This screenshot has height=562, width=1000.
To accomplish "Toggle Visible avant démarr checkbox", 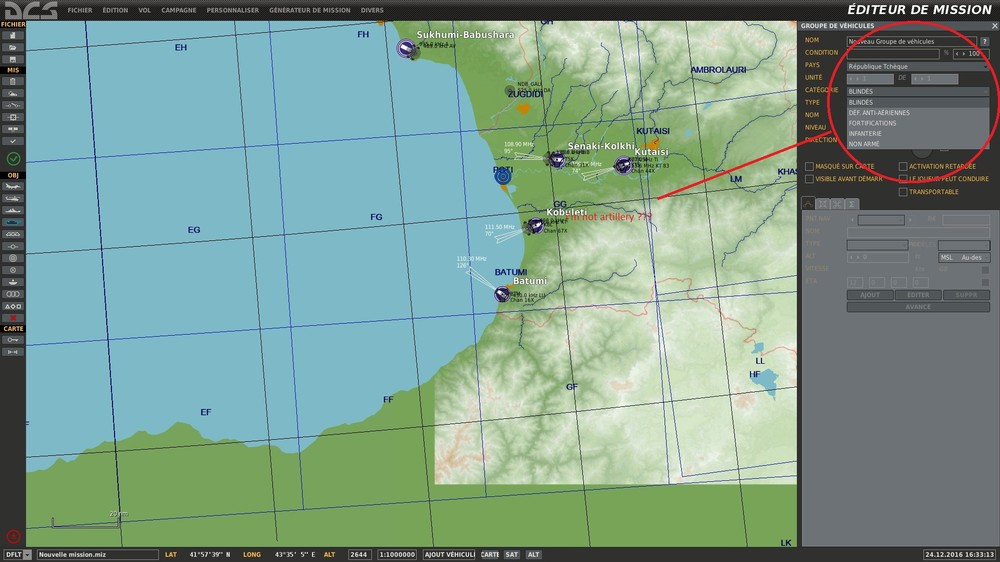I will 809,179.
